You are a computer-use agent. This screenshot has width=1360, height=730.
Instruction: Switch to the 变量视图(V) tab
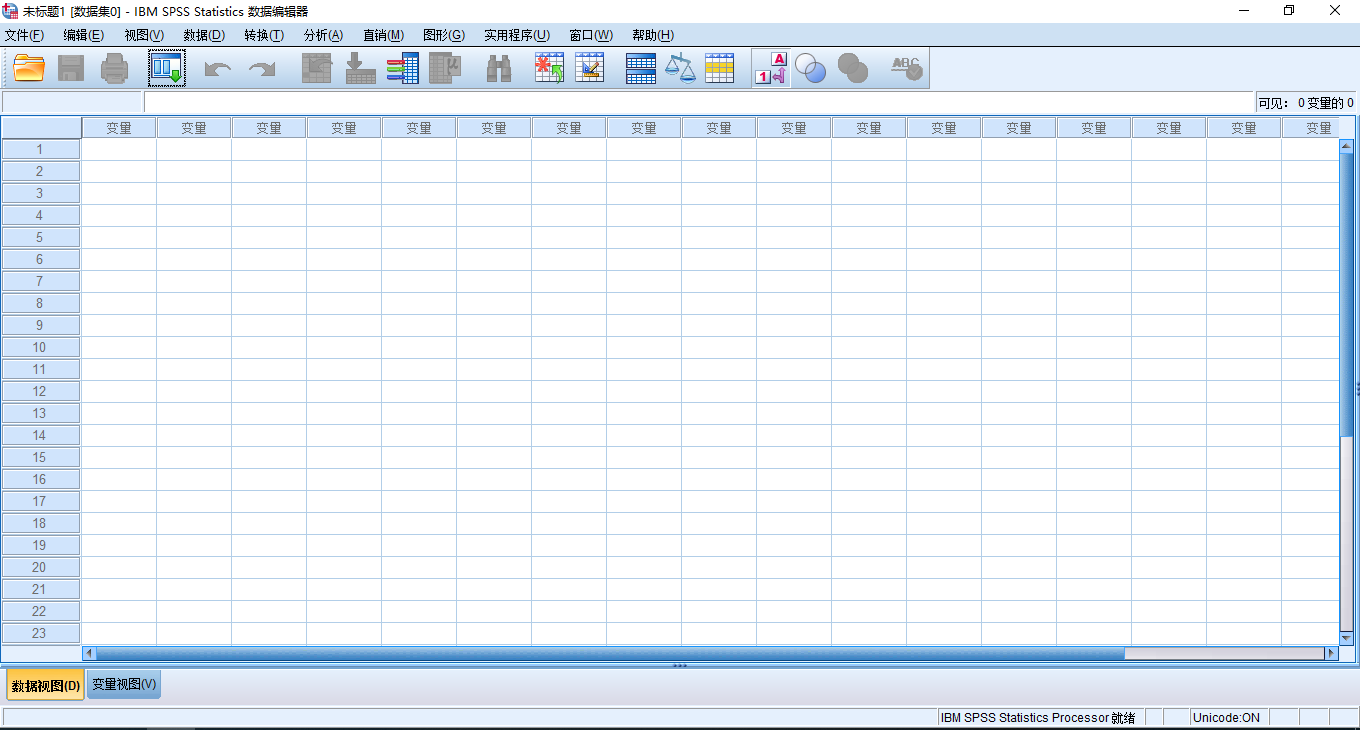pyautogui.click(x=124, y=685)
